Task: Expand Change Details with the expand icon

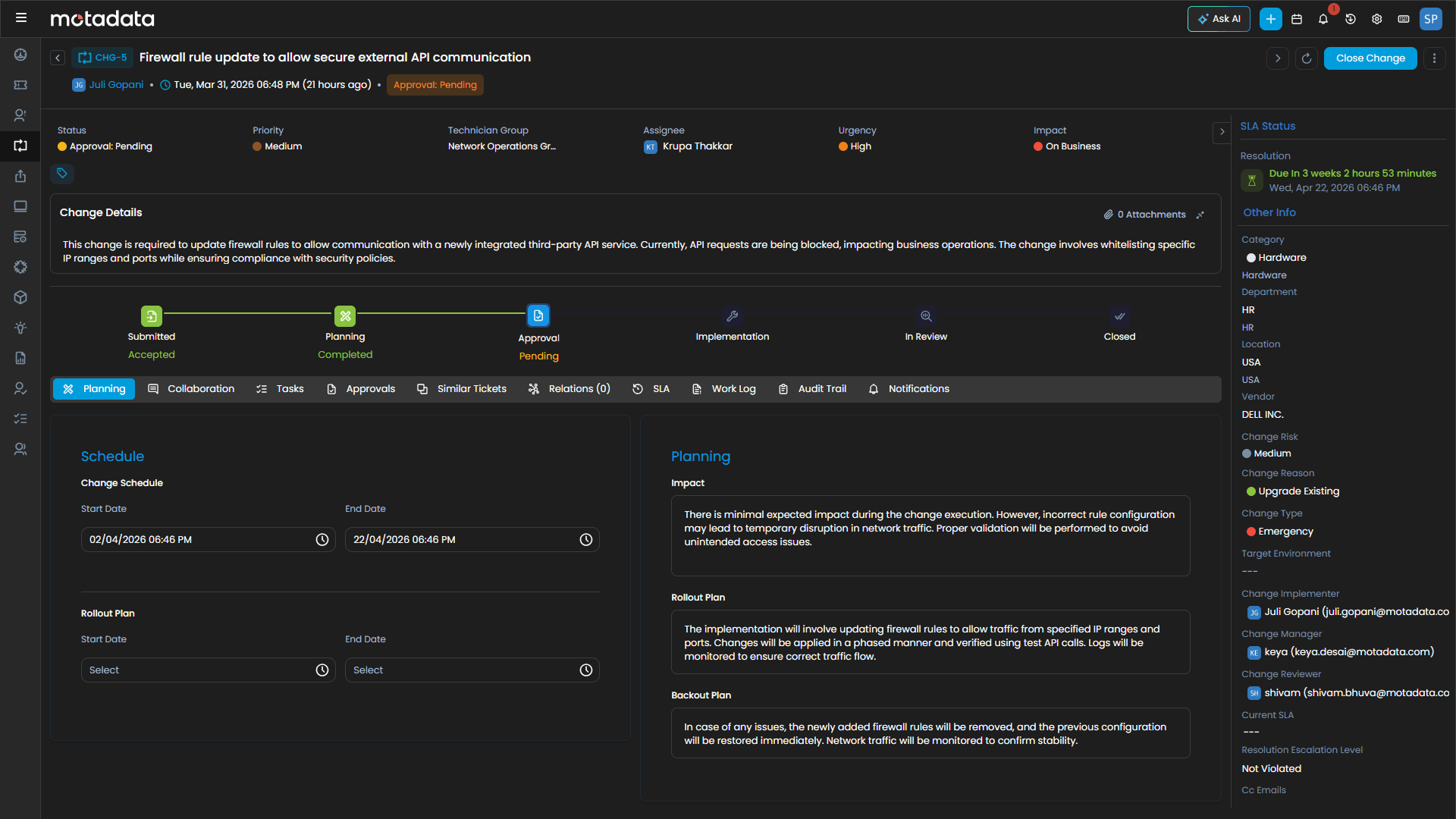Action: coord(1200,215)
